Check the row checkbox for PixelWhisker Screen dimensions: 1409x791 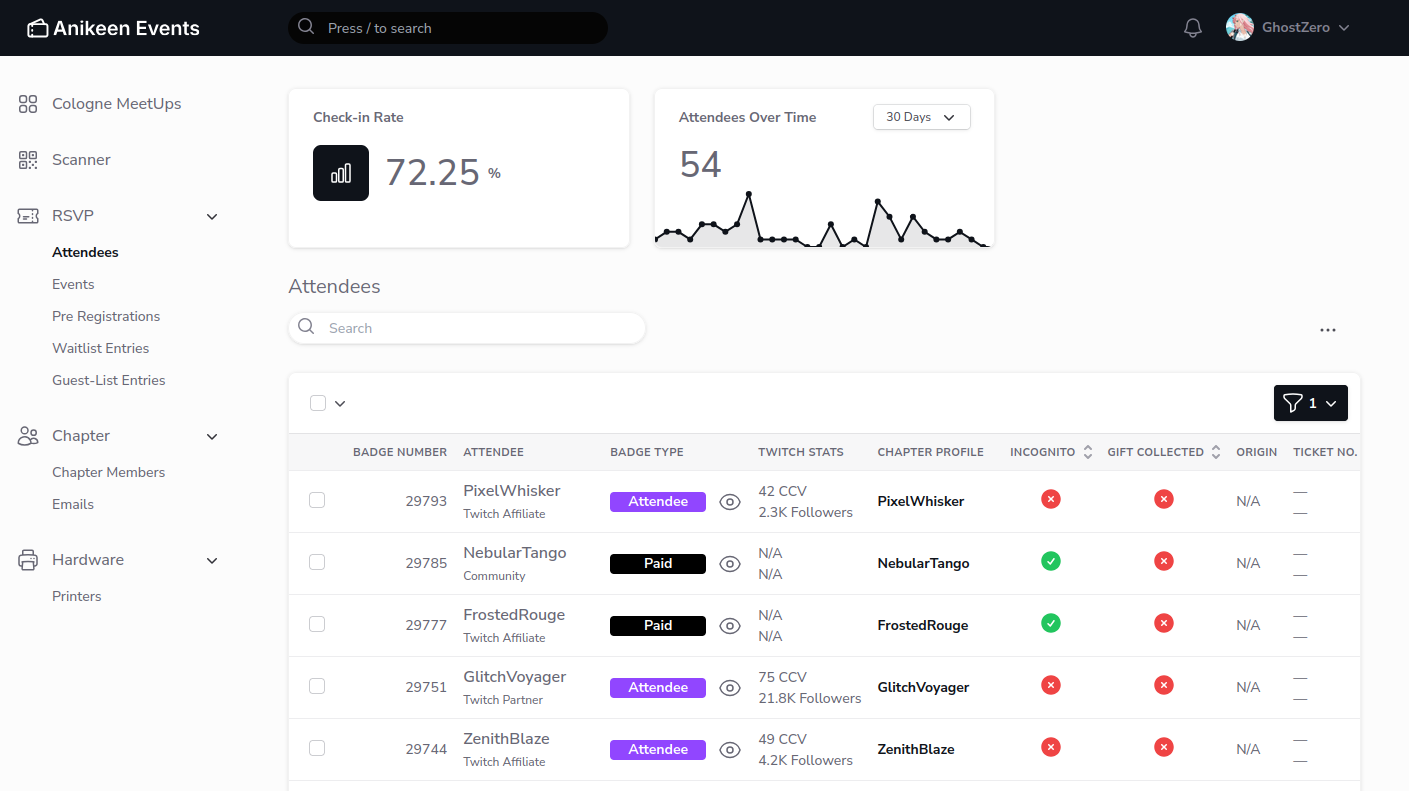317,500
